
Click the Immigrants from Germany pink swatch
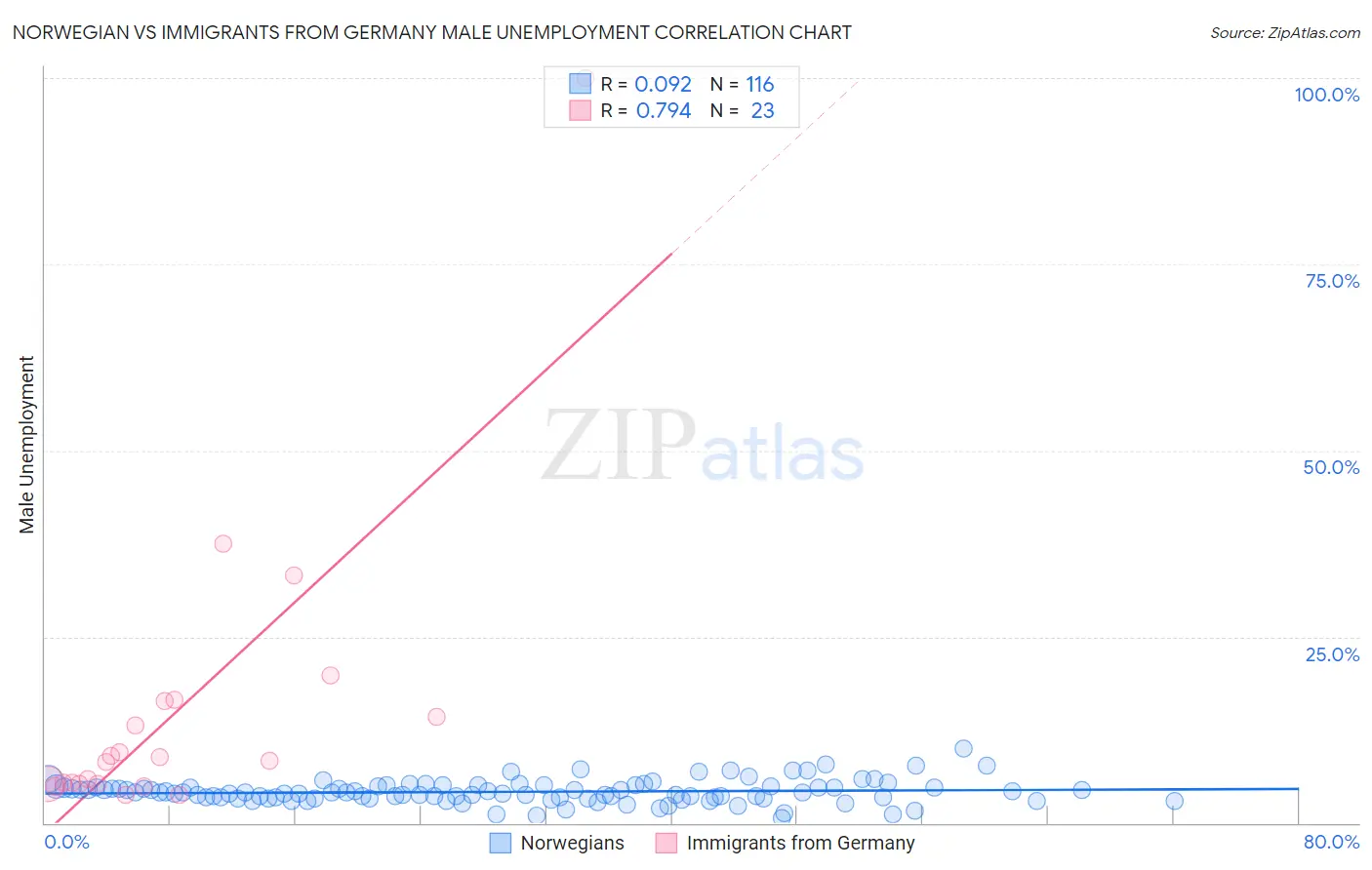coord(666,843)
